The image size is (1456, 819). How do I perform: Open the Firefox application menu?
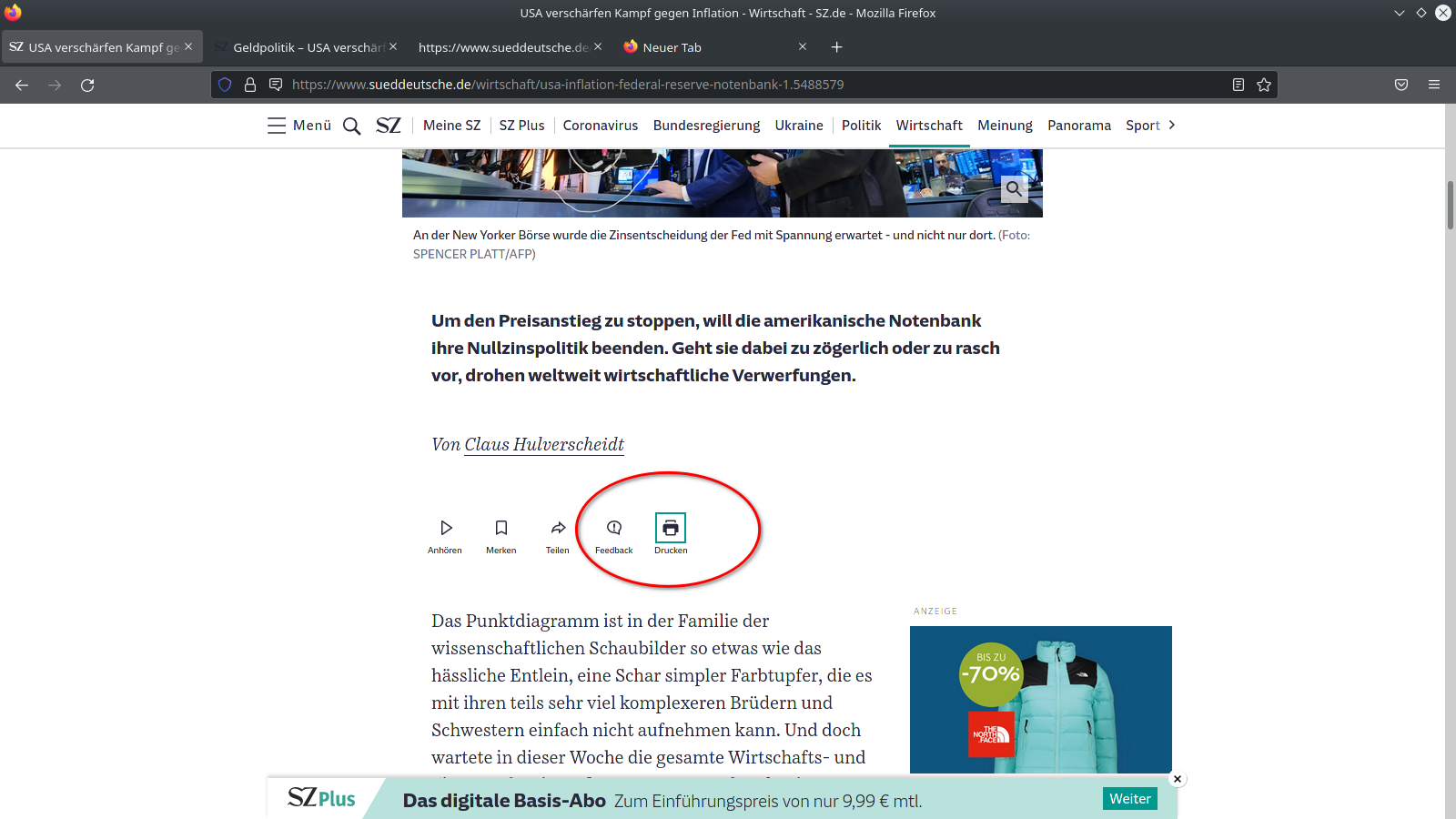tap(1434, 85)
